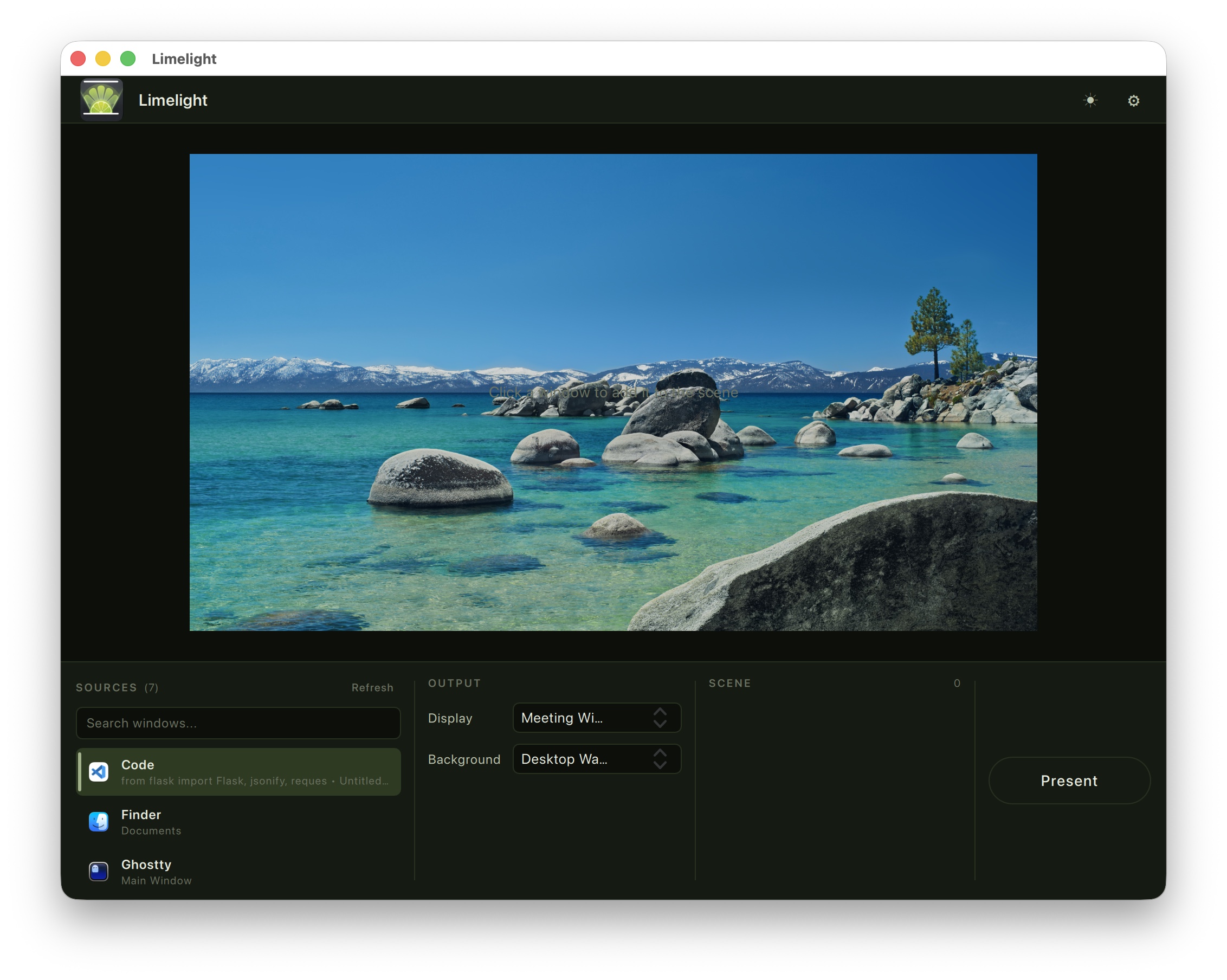Screen dimensions: 1227x980
Task: Select the Finder Documents window source
Action: (239, 822)
